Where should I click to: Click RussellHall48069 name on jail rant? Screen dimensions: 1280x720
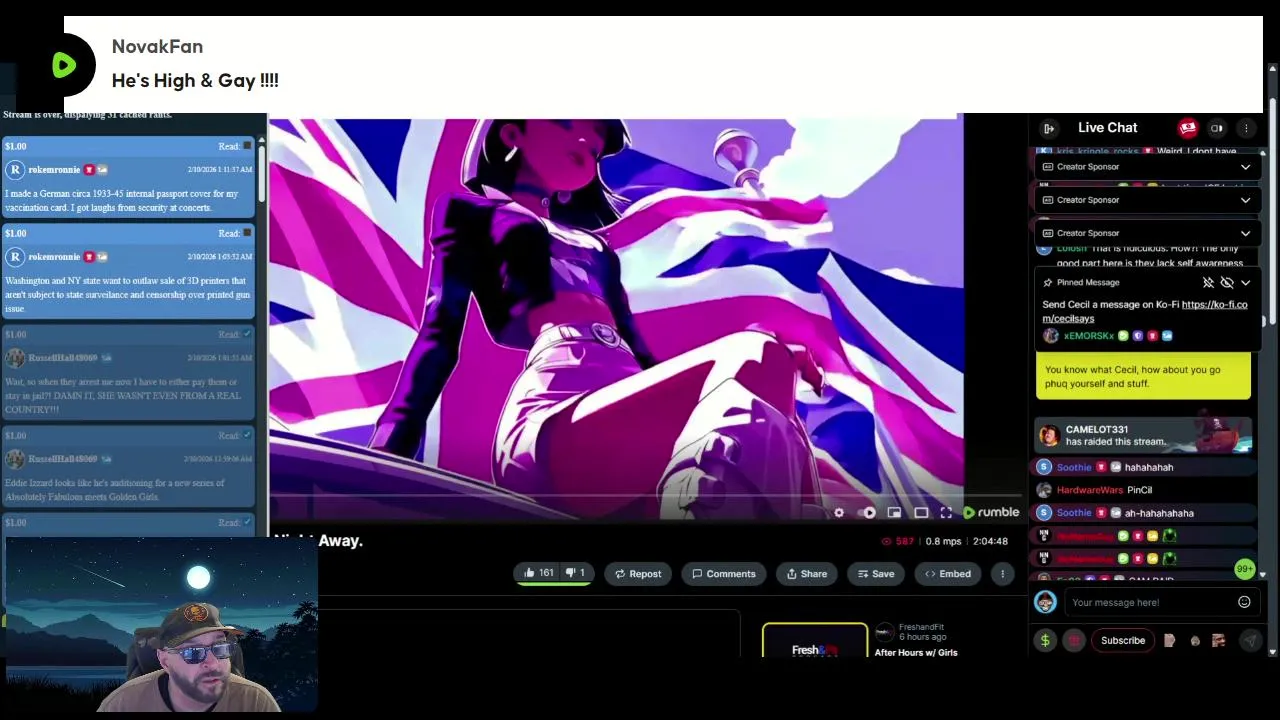coord(62,358)
